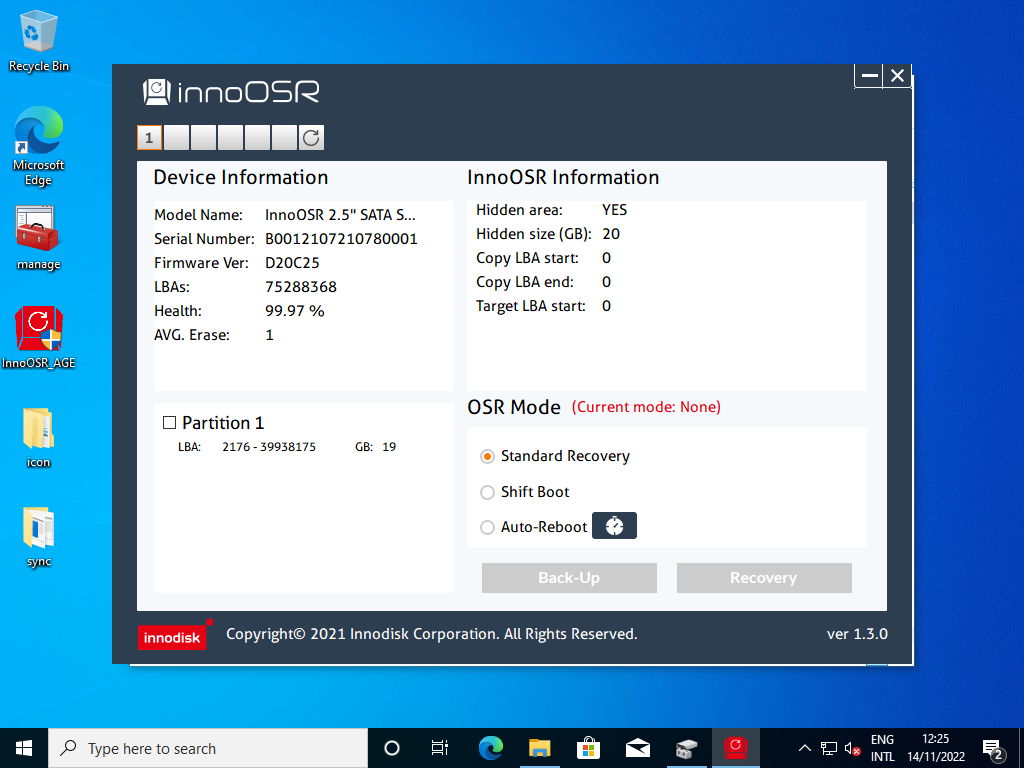The image size is (1024, 768).
Task: Open Microsoft Store from the taskbar
Action: [588, 748]
